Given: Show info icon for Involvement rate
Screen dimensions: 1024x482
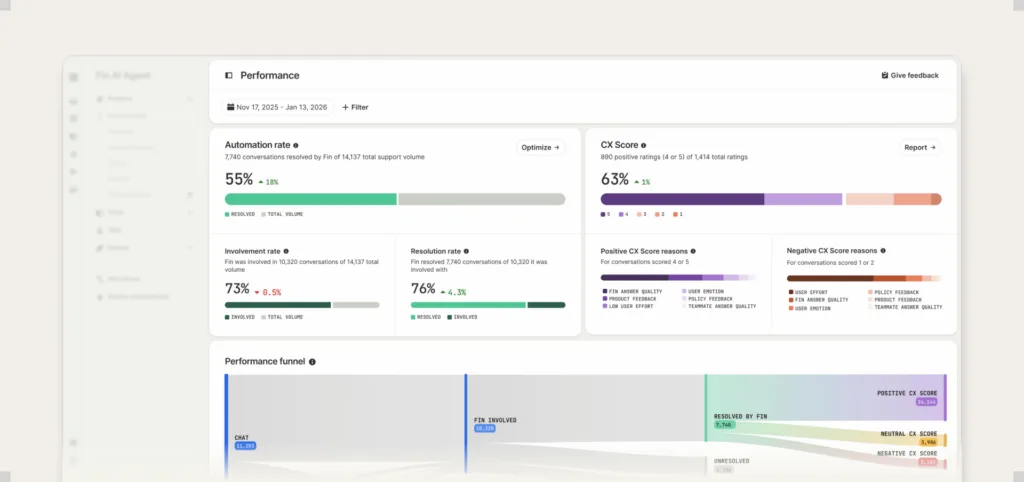Looking at the screenshot, I should click(x=286, y=251).
